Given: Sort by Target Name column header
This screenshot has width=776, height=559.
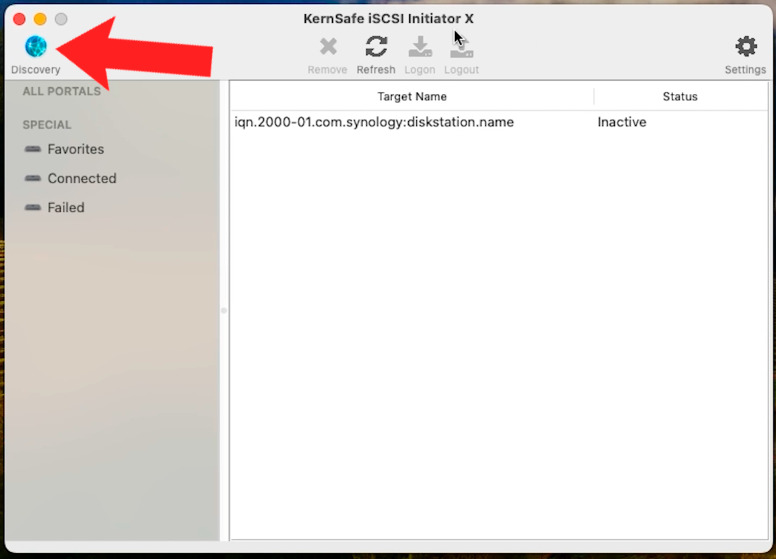Looking at the screenshot, I should (412, 96).
